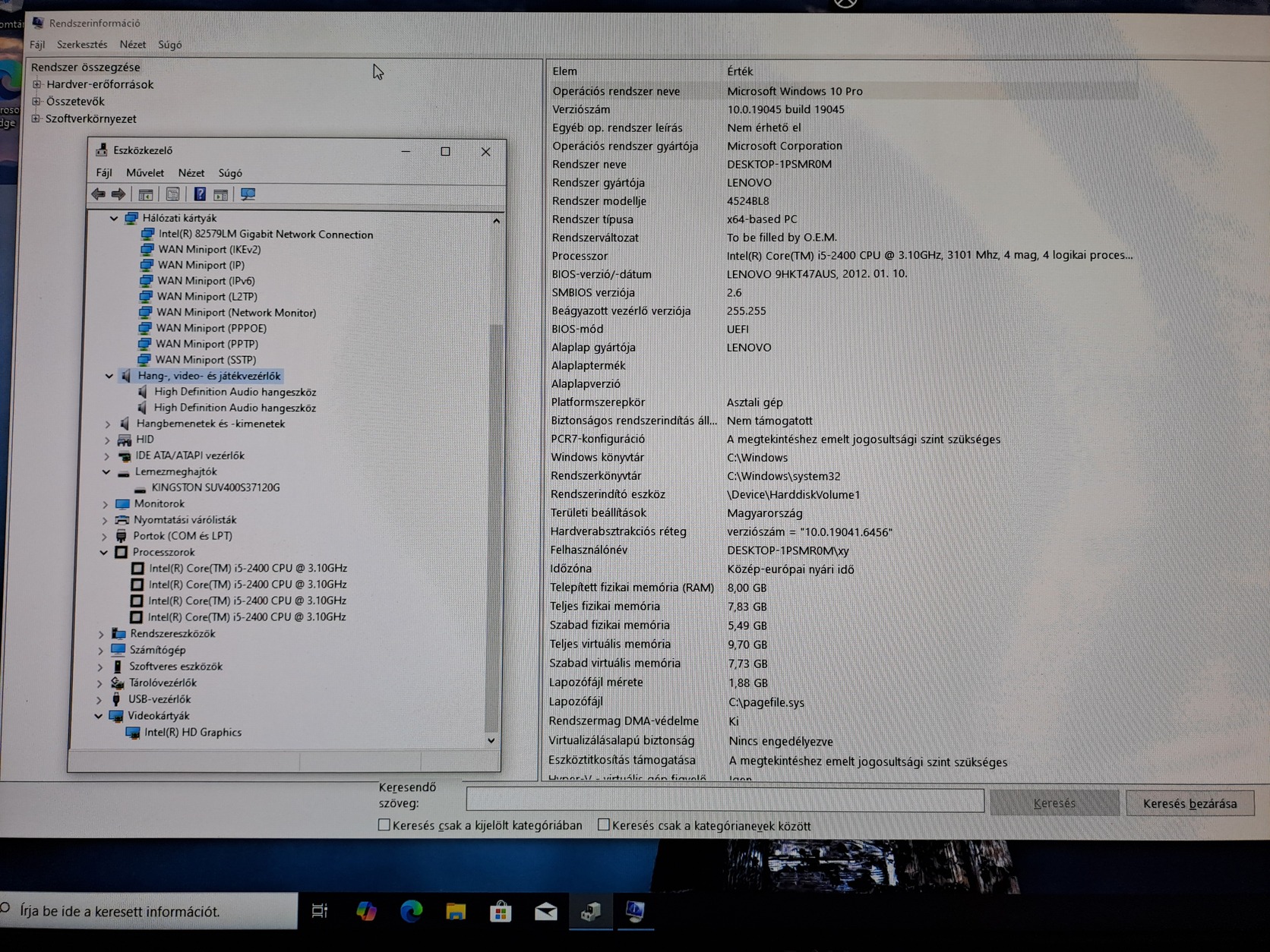
Task: Switch to System Information taskbar icon
Action: (x=635, y=911)
